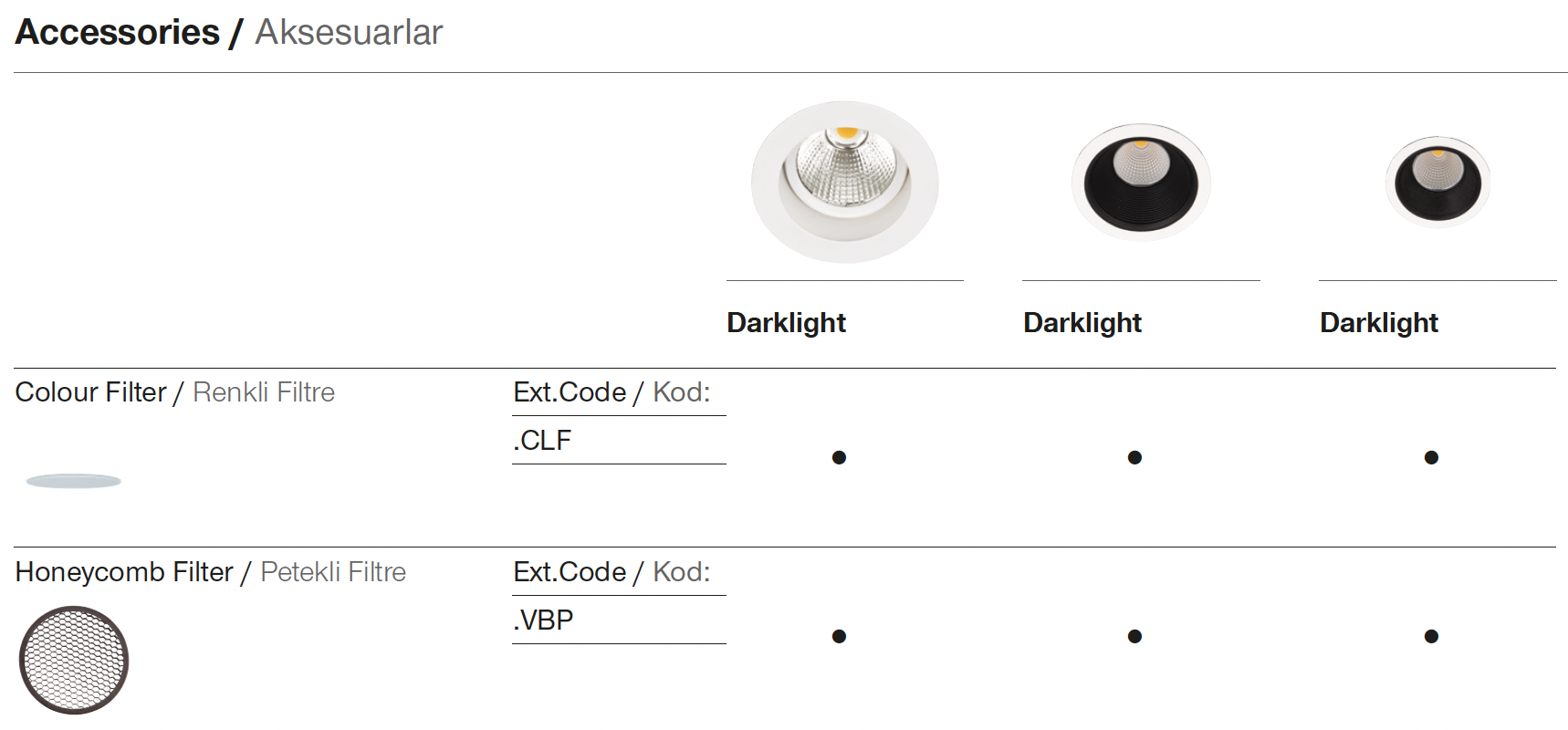This screenshot has width=1568, height=730.
Task: Click the middle Darklight column title
Action: point(1082,323)
